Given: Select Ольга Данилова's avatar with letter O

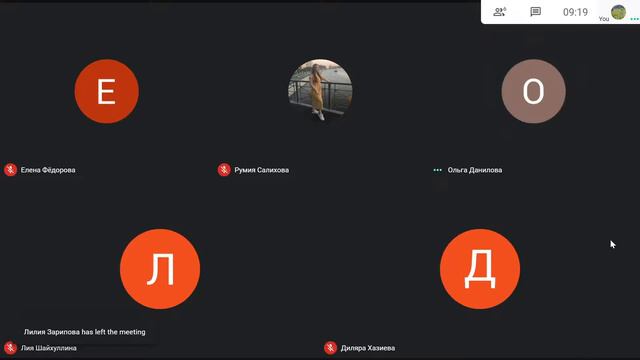Looking at the screenshot, I should [x=533, y=91].
